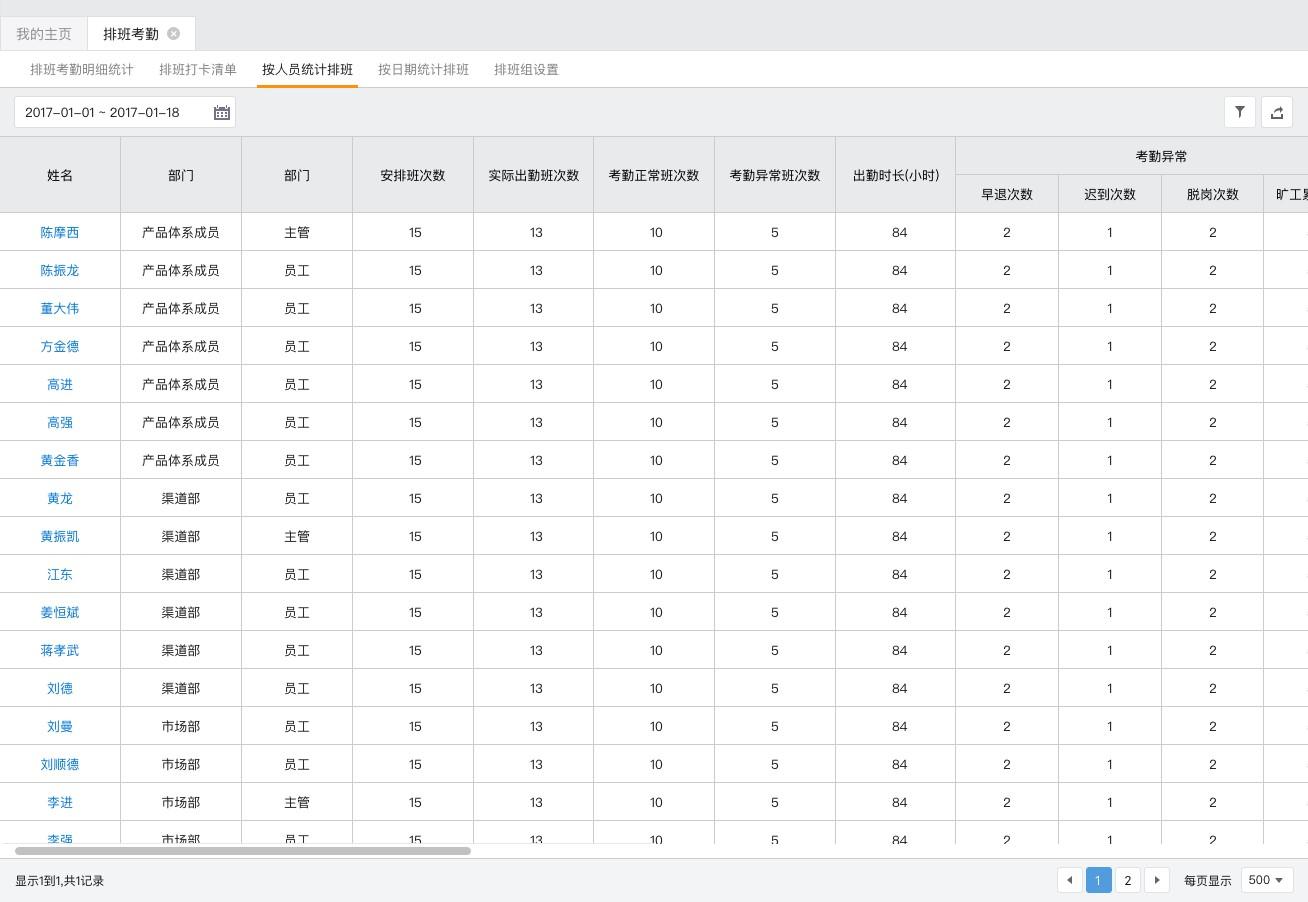
Task: Open the calendar date picker icon
Action: pos(222,113)
